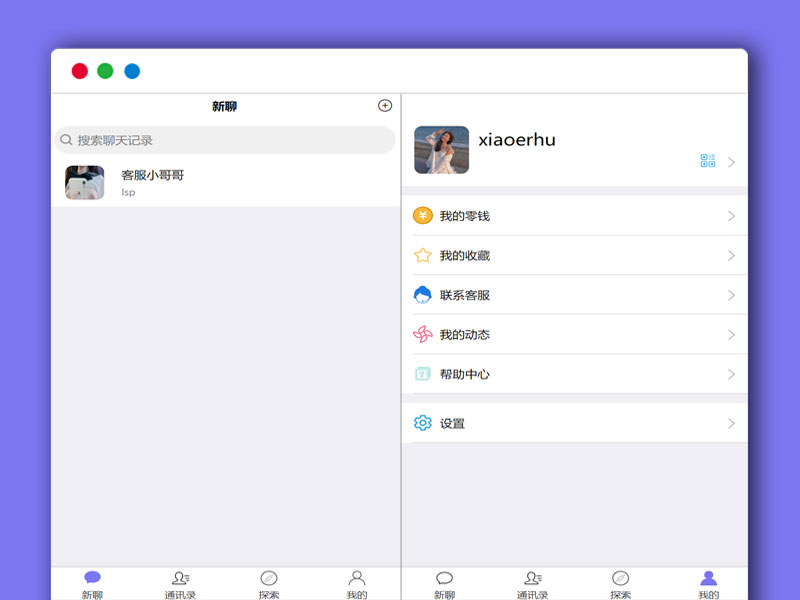Select the 帮助中心 help icon

click(424, 374)
